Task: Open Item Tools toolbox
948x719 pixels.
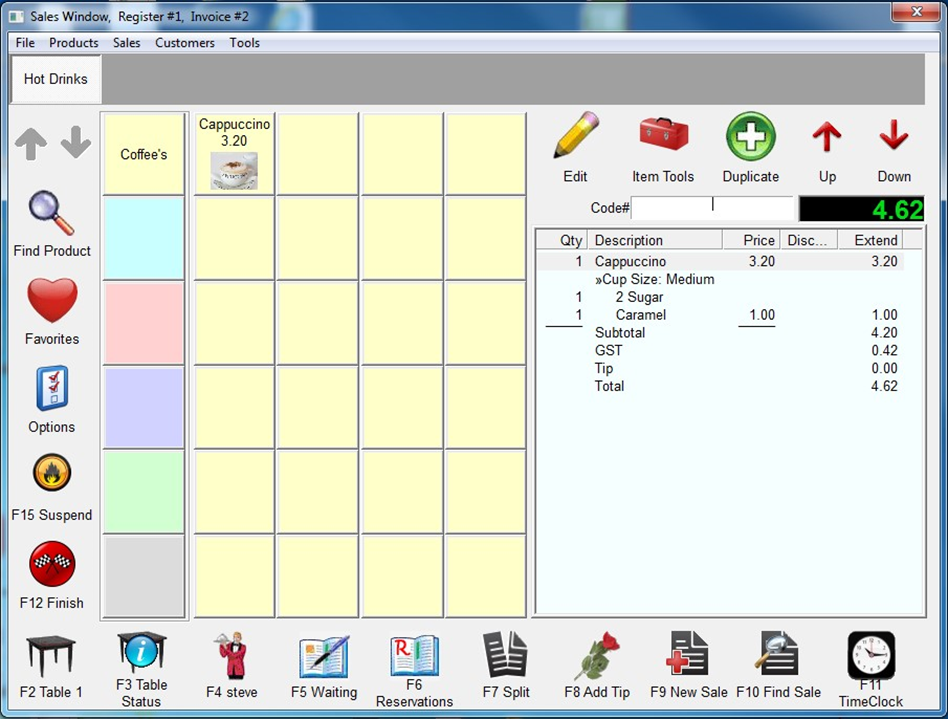Action: (x=662, y=139)
